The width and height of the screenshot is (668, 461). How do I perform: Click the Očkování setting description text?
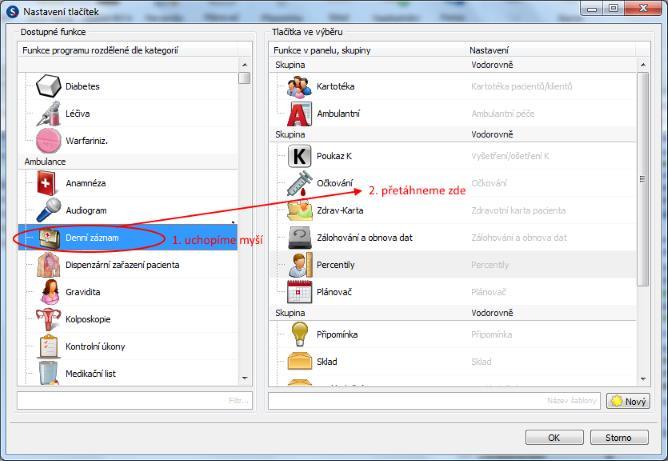(x=489, y=183)
